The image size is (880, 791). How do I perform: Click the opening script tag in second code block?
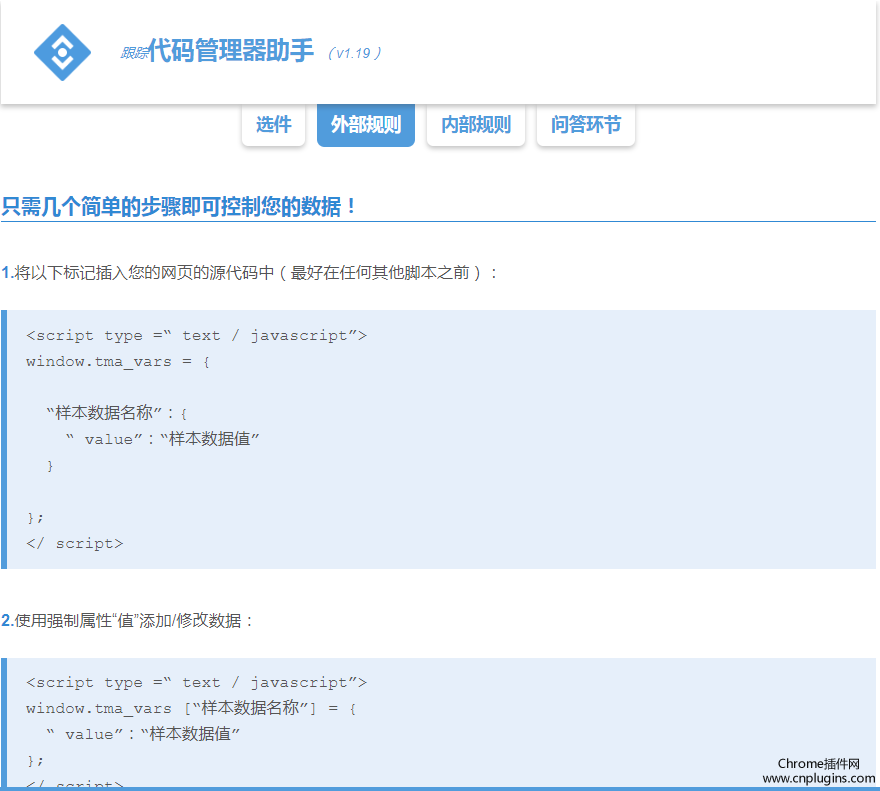196,682
